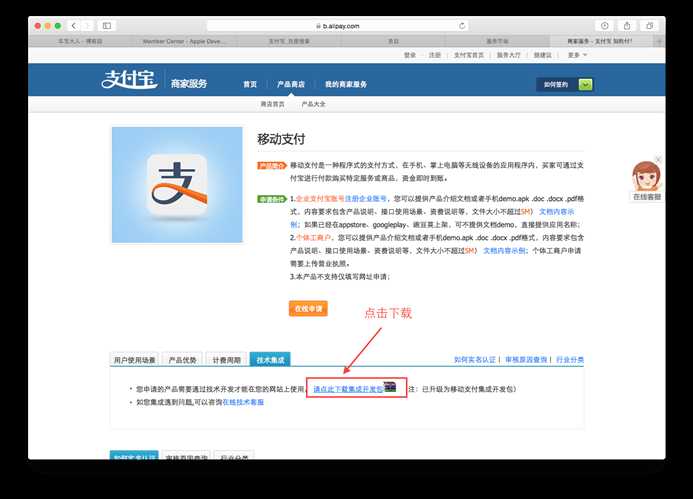
Task: Switch to the 支付宝 百度搜索 browser tab
Action: 289,41
